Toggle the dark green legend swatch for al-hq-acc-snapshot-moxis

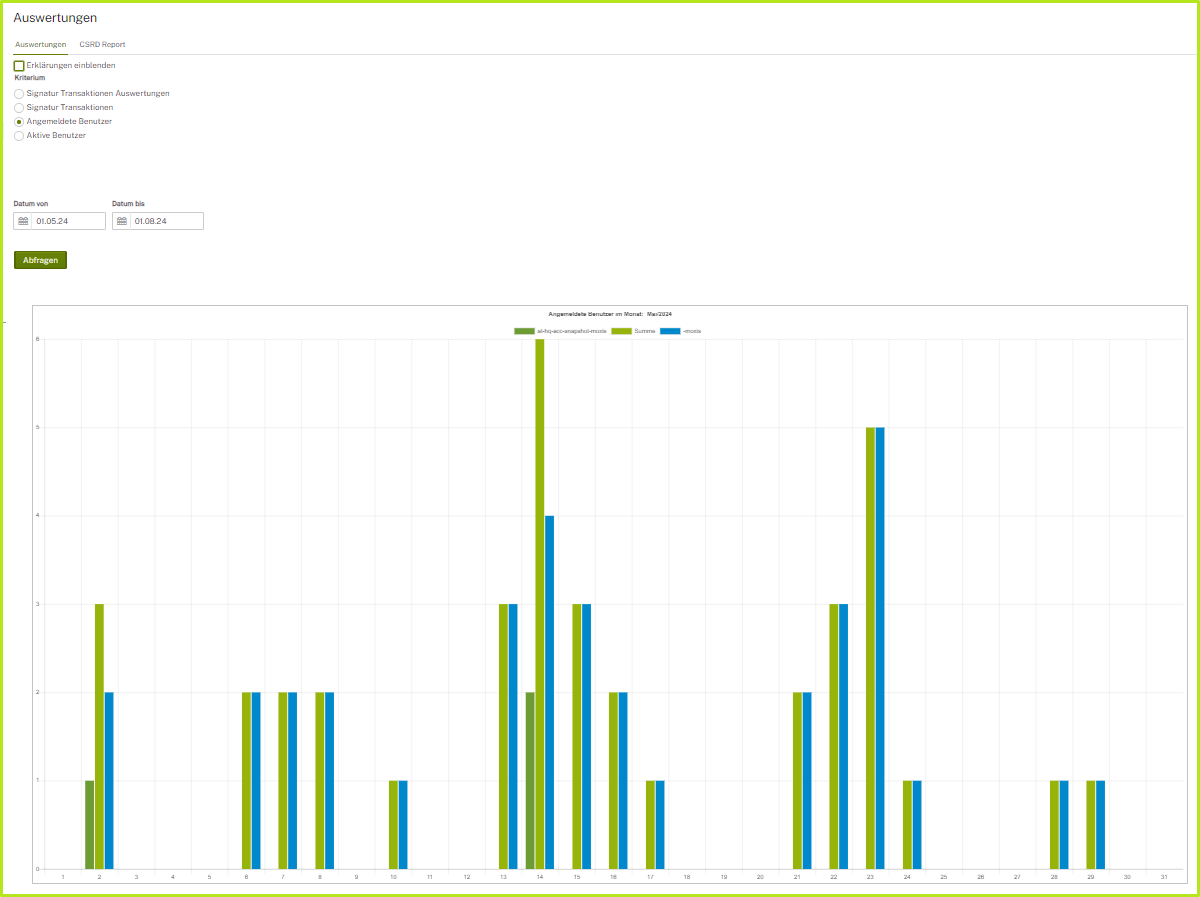[524, 331]
